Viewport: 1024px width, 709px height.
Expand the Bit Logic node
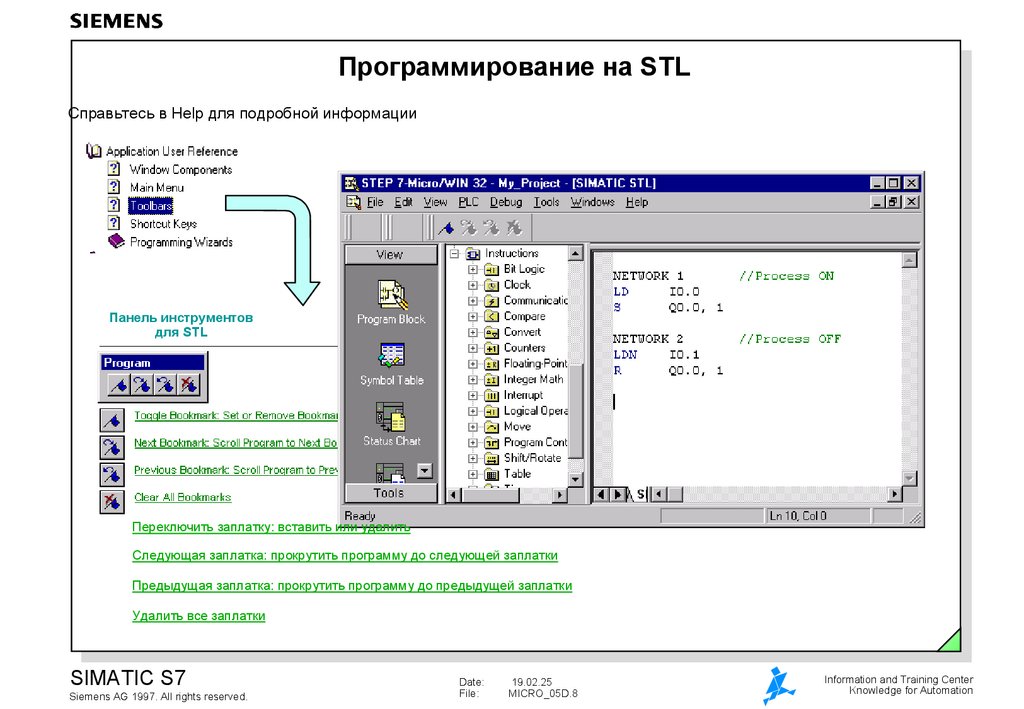(x=473, y=269)
